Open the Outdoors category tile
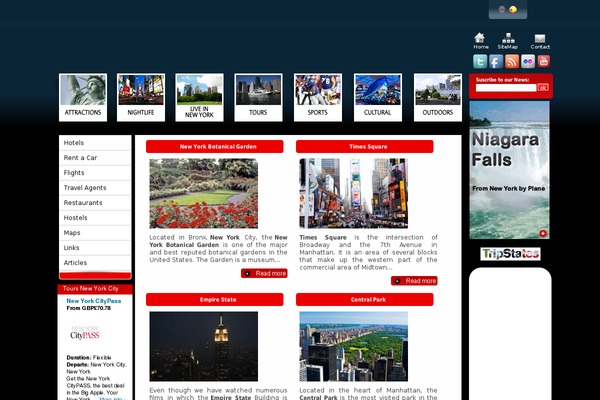The height and width of the screenshot is (400, 600). point(438,98)
